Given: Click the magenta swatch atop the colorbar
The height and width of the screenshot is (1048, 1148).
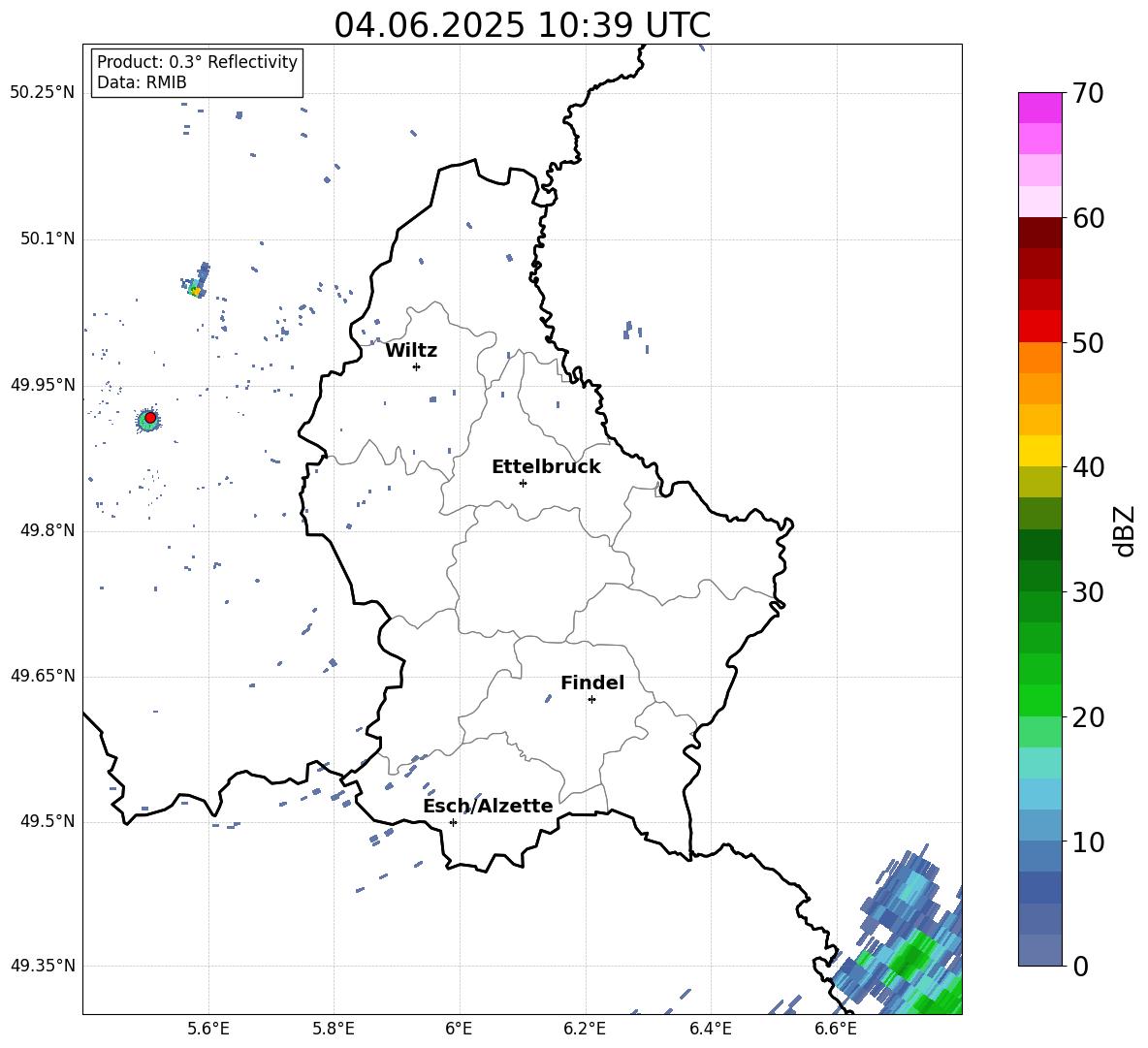Looking at the screenshot, I should [1039, 108].
